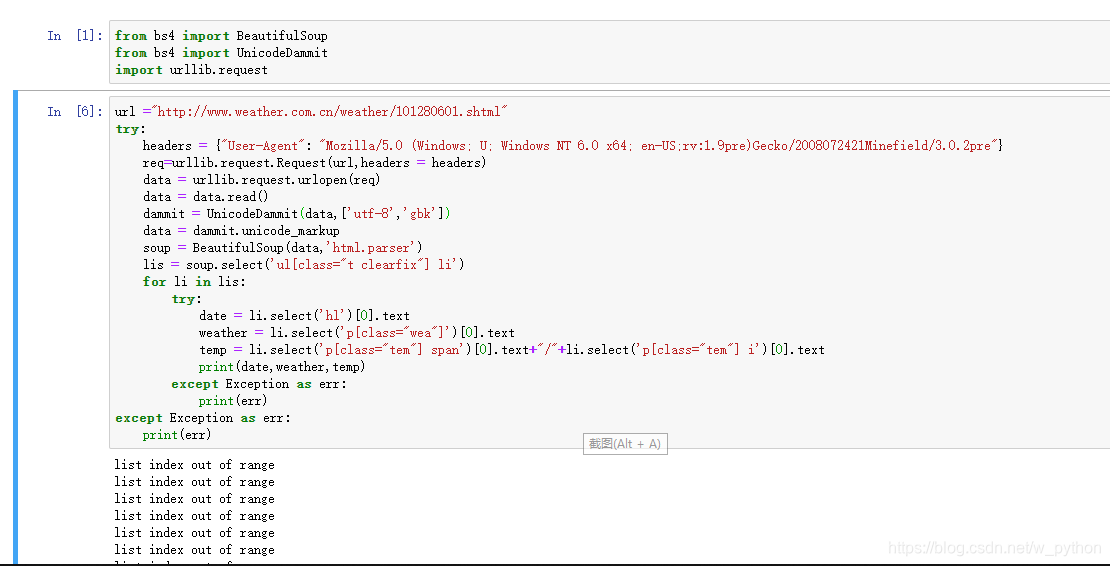Image resolution: width=1110 pixels, height=566 pixels.
Task: Focus the first code cell's input area
Action: [610, 52]
